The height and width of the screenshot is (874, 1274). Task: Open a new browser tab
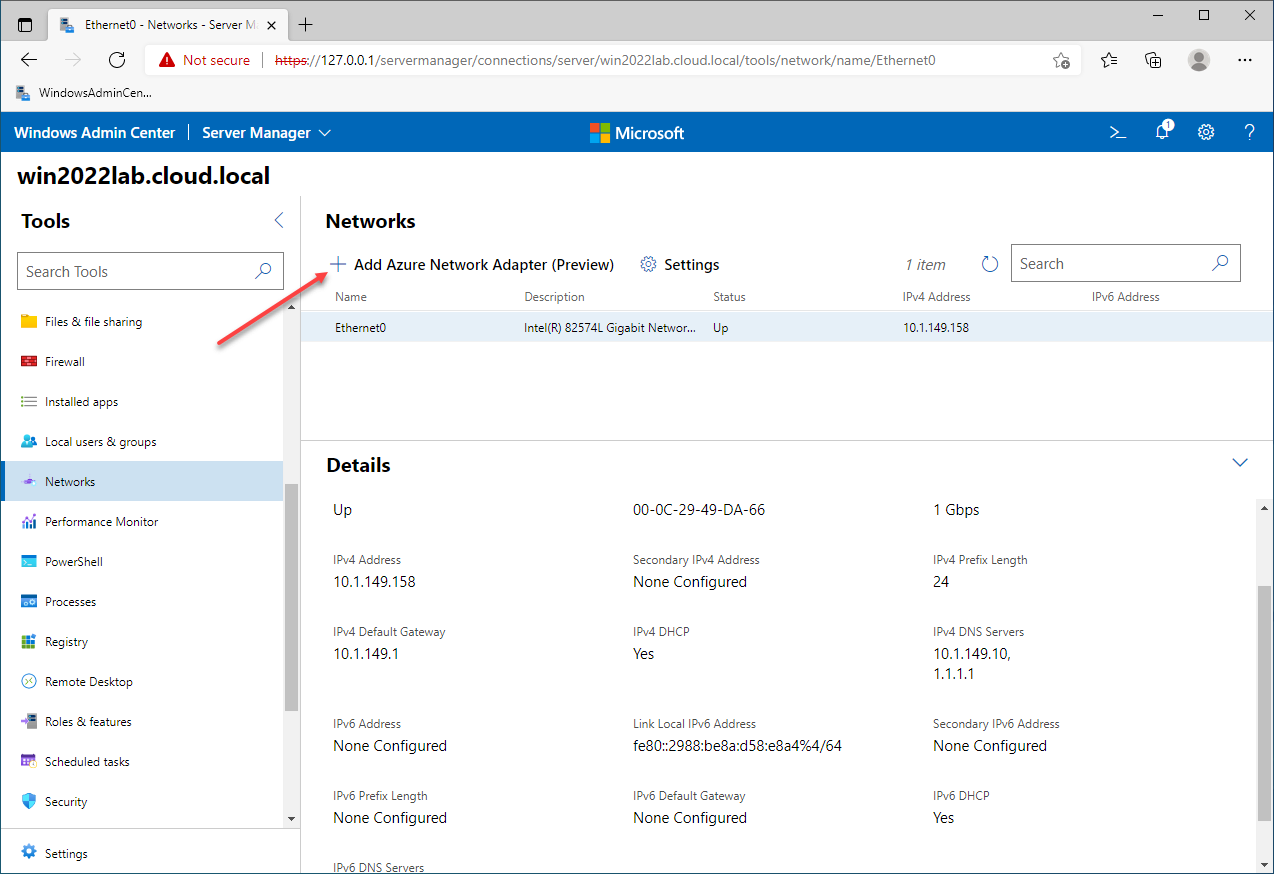tap(306, 24)
